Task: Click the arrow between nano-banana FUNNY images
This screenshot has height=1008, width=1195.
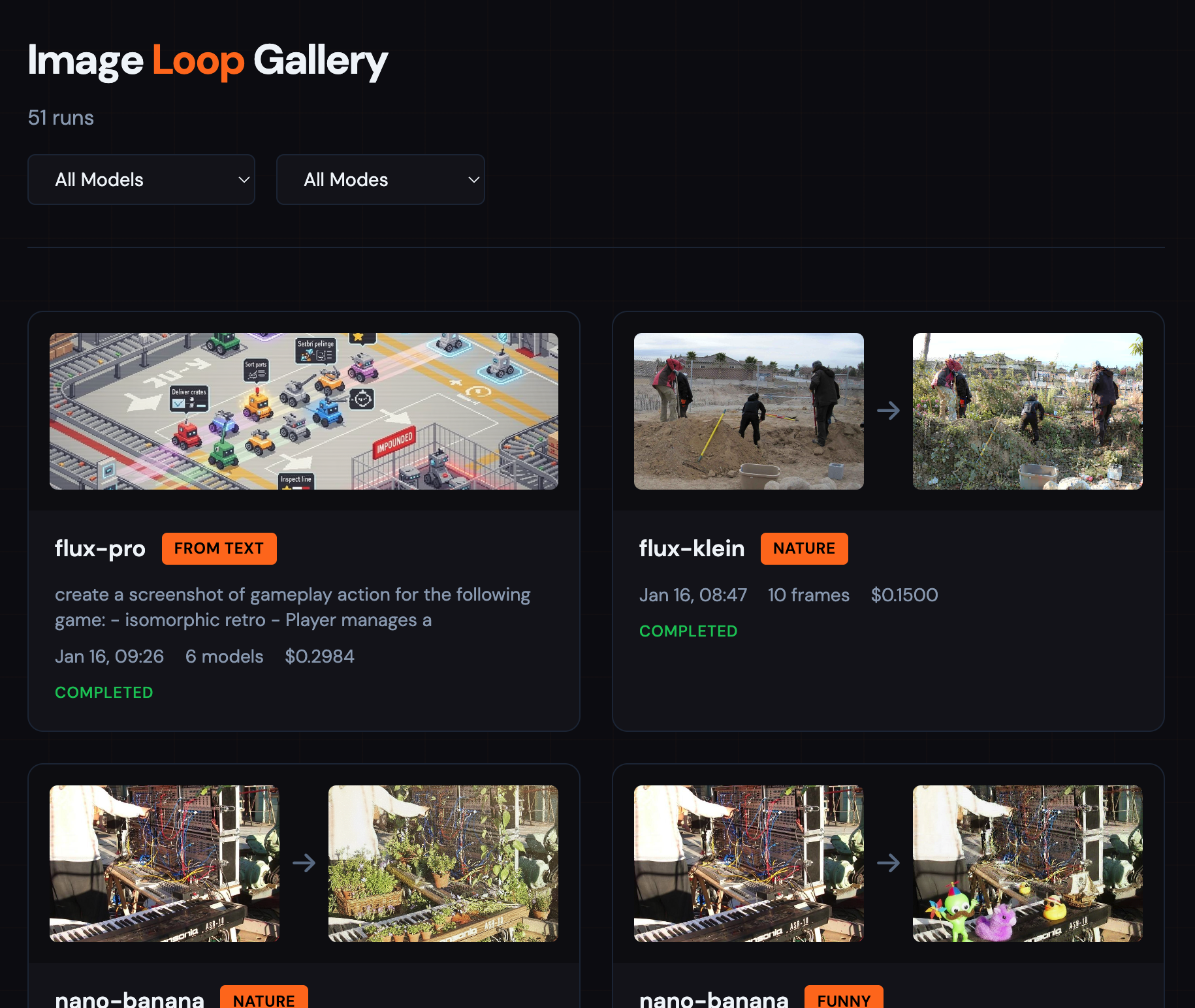Action: pos(888,863)
